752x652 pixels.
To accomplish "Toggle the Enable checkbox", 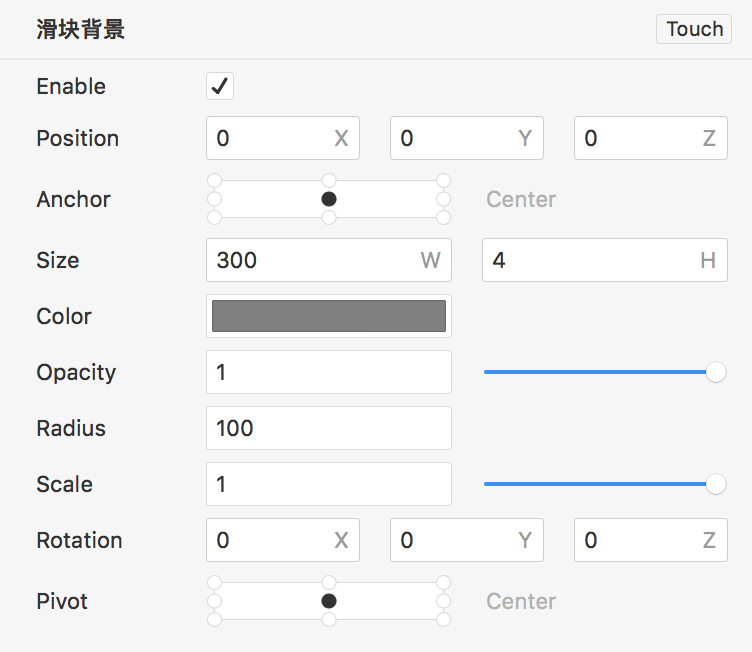I will pyautogui.click(x=220, y=86).
